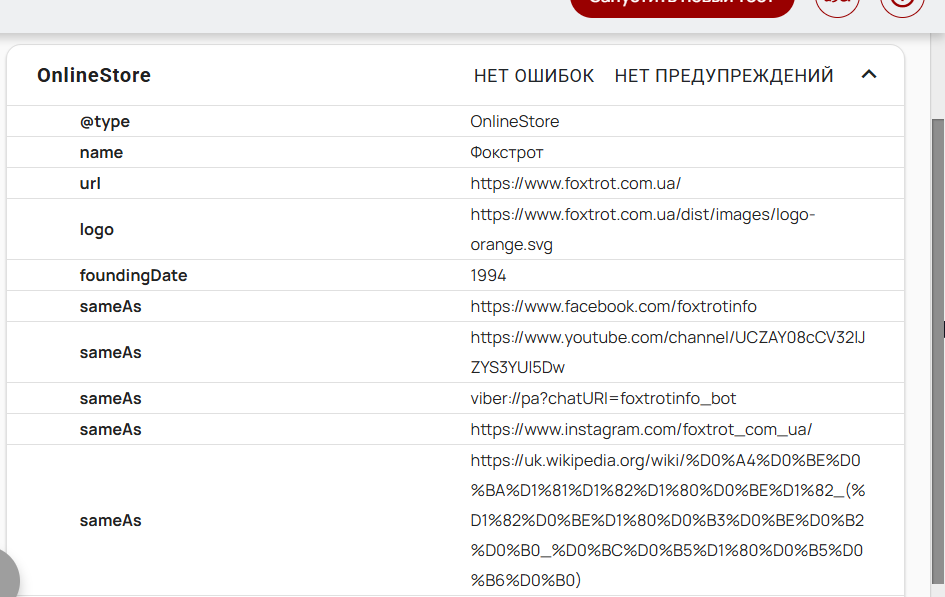Open the foxtrot.com.ua url value
Viewport: 945px width, 597px height.
(x=576, y=183)
